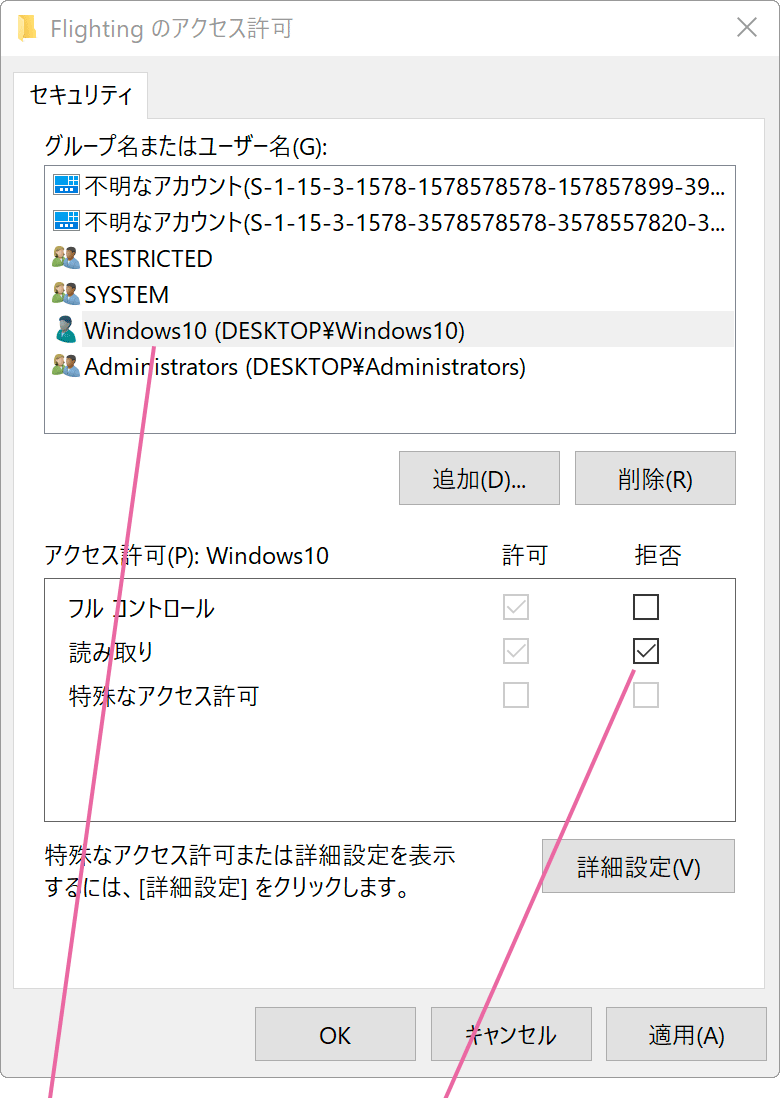Click the 読み取り permission label
The width and height of the screenshot is (780, 1098).
tap(111, 652)
